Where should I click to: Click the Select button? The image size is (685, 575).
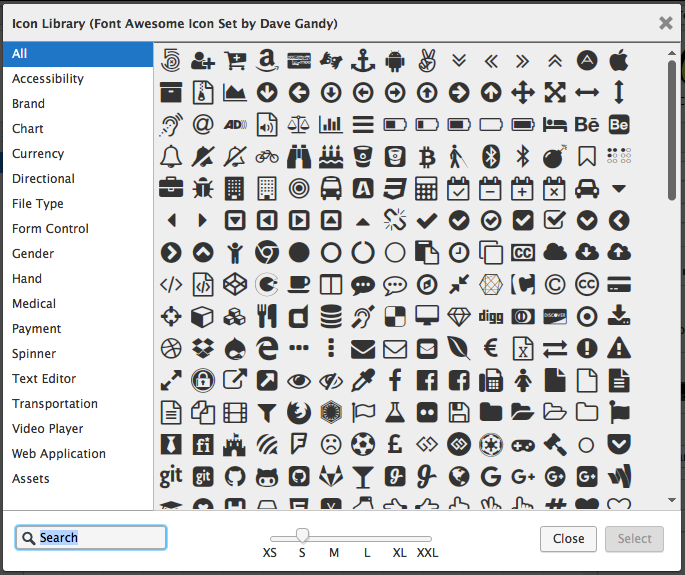click(634, 539)
